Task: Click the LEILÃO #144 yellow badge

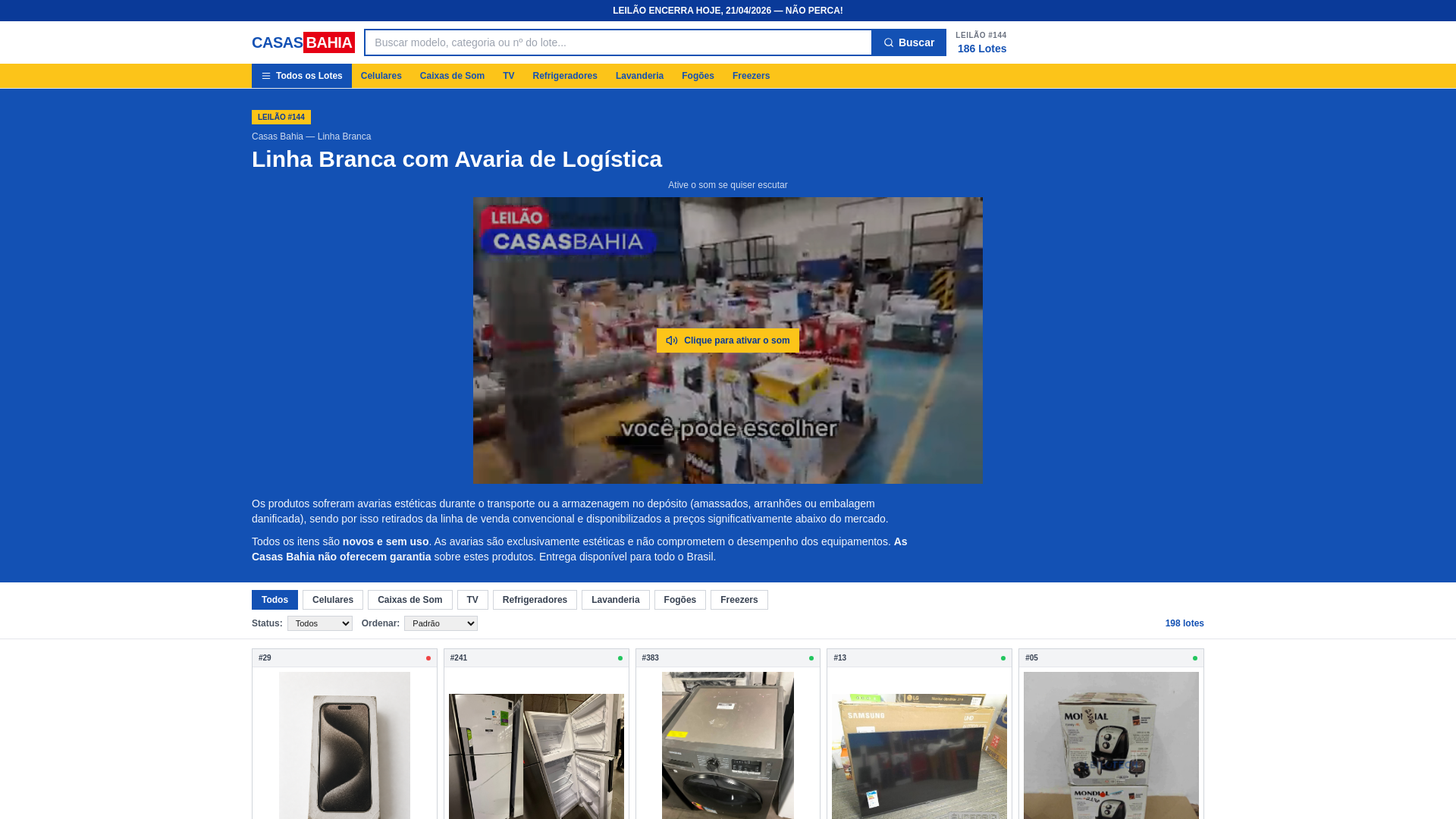Action: (281, 117)
